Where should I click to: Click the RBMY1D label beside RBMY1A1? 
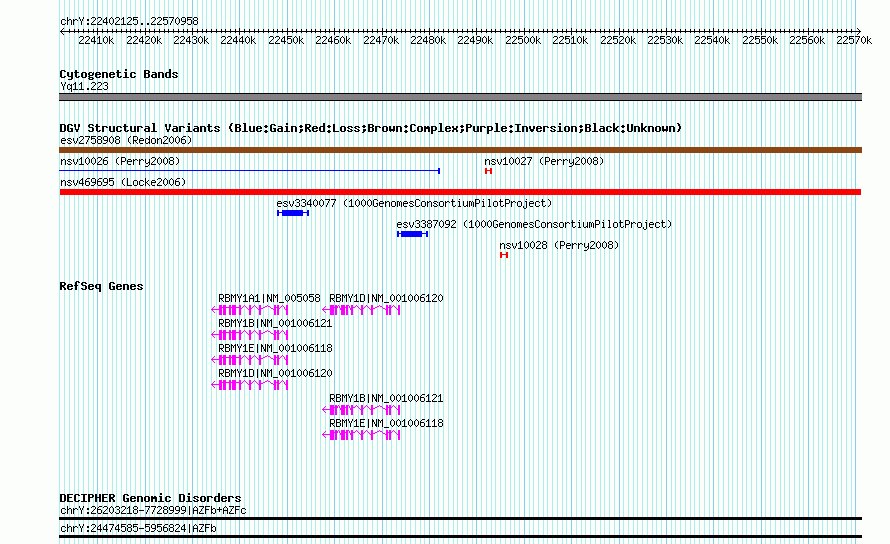386,298
